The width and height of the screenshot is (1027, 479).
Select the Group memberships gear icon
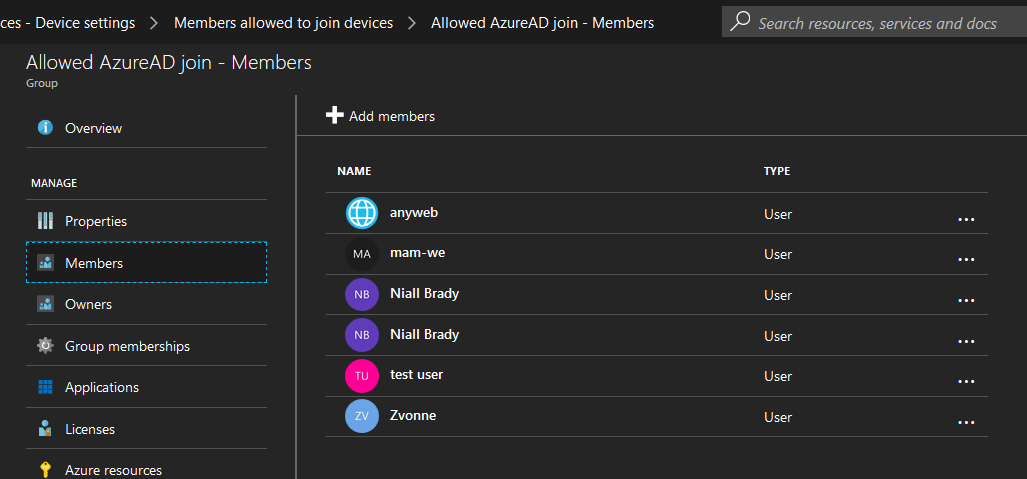[x=45, y=345]
